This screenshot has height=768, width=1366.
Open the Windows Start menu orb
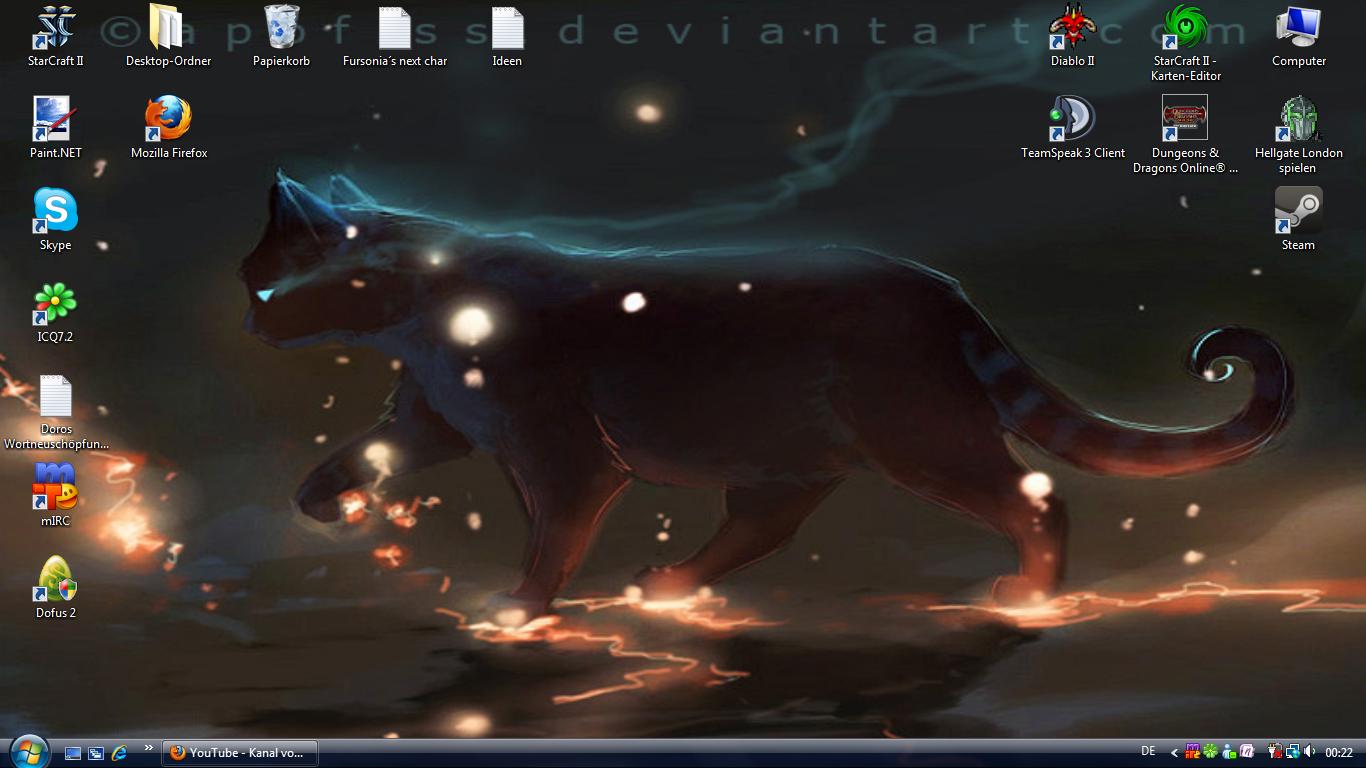(x=29, y=750)
